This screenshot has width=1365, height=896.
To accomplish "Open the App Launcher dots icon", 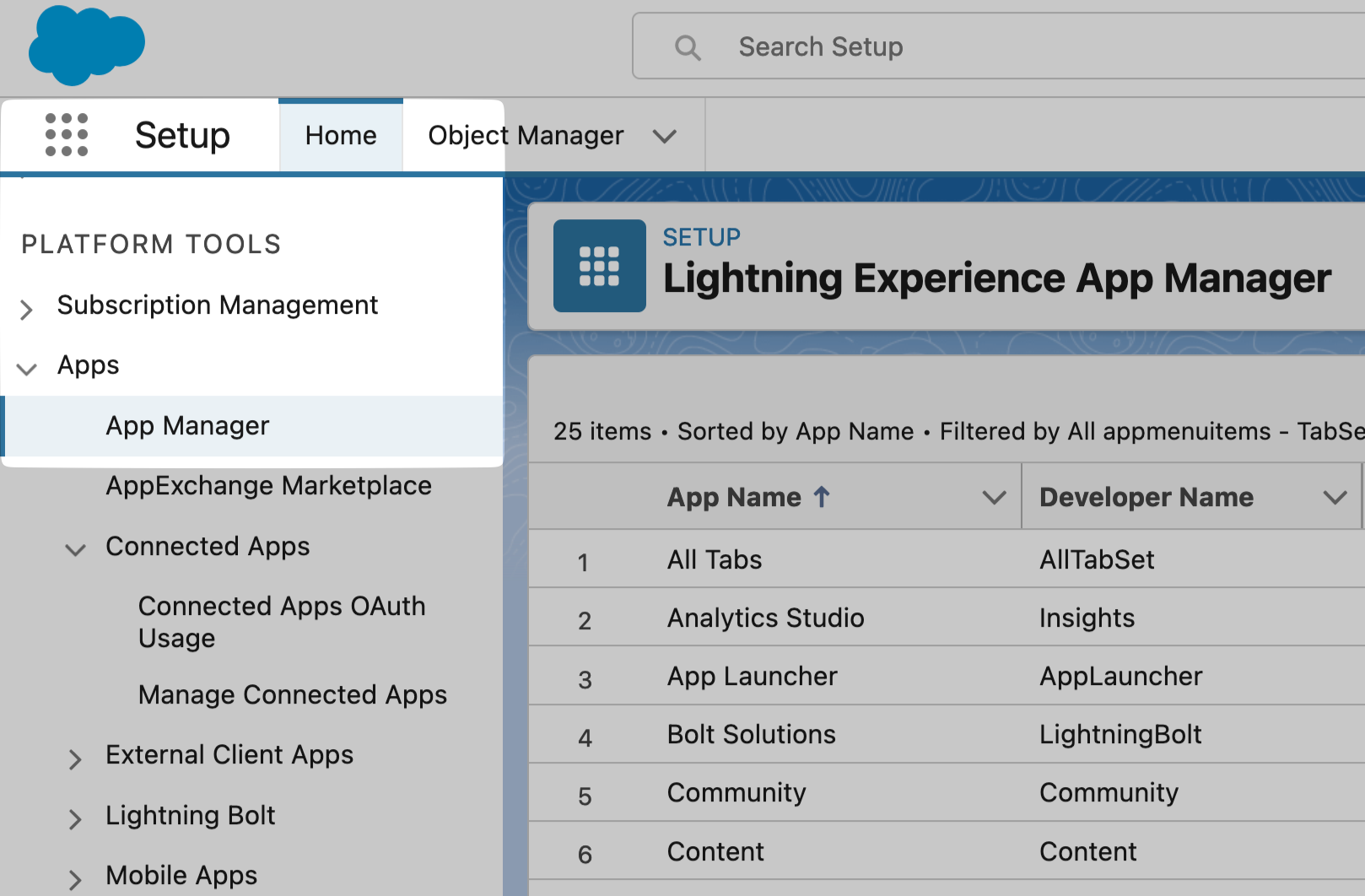I will (67, 135).
